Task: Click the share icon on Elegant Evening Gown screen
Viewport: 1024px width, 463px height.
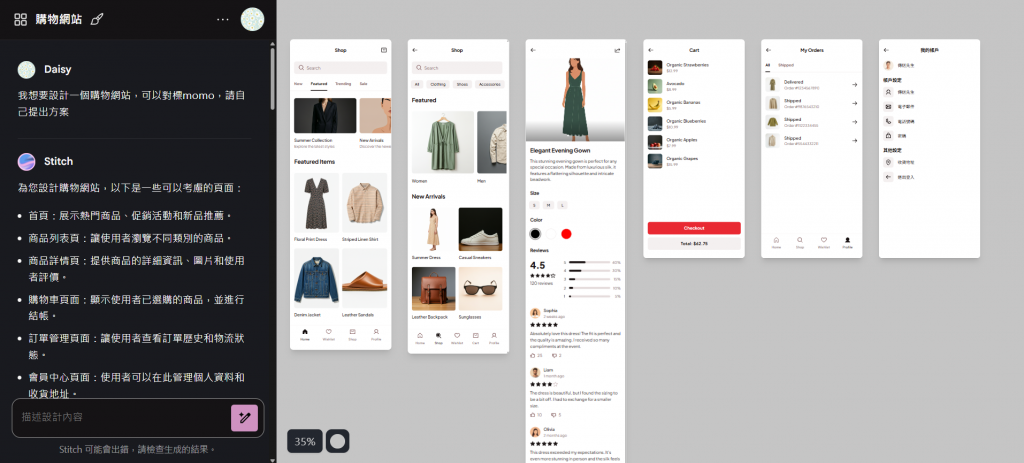Action: click(x=617, y=50)
